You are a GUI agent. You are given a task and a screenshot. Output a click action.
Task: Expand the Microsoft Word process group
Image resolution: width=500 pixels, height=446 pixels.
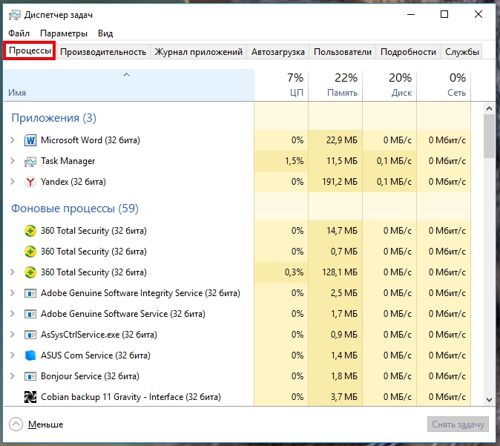12,140
